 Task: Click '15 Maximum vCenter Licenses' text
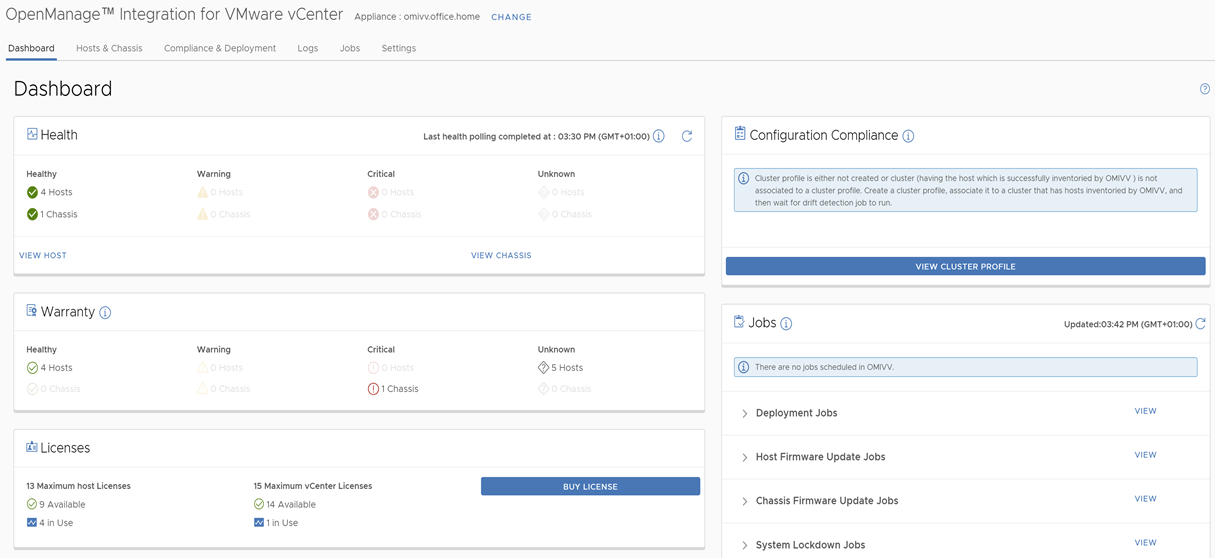(x=313, y=486)
